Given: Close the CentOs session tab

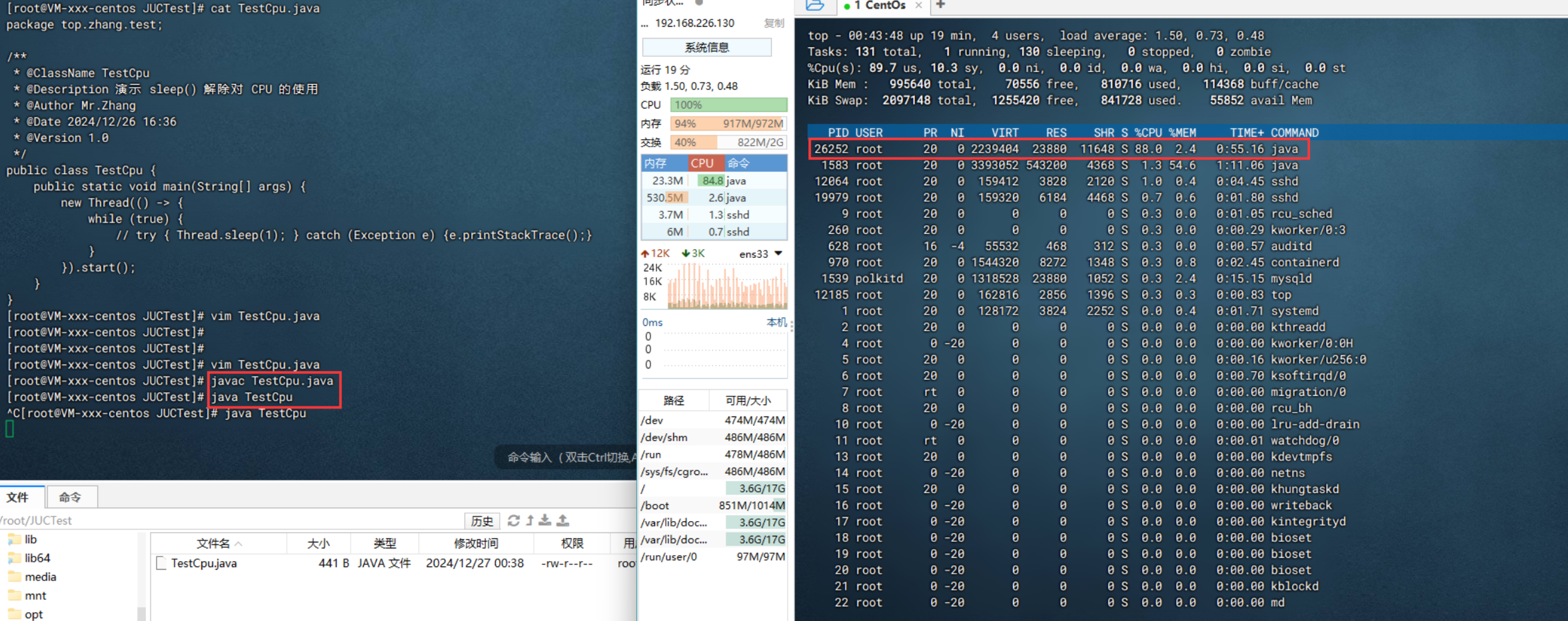Looking at the screenshot, I should click(918, 5).
